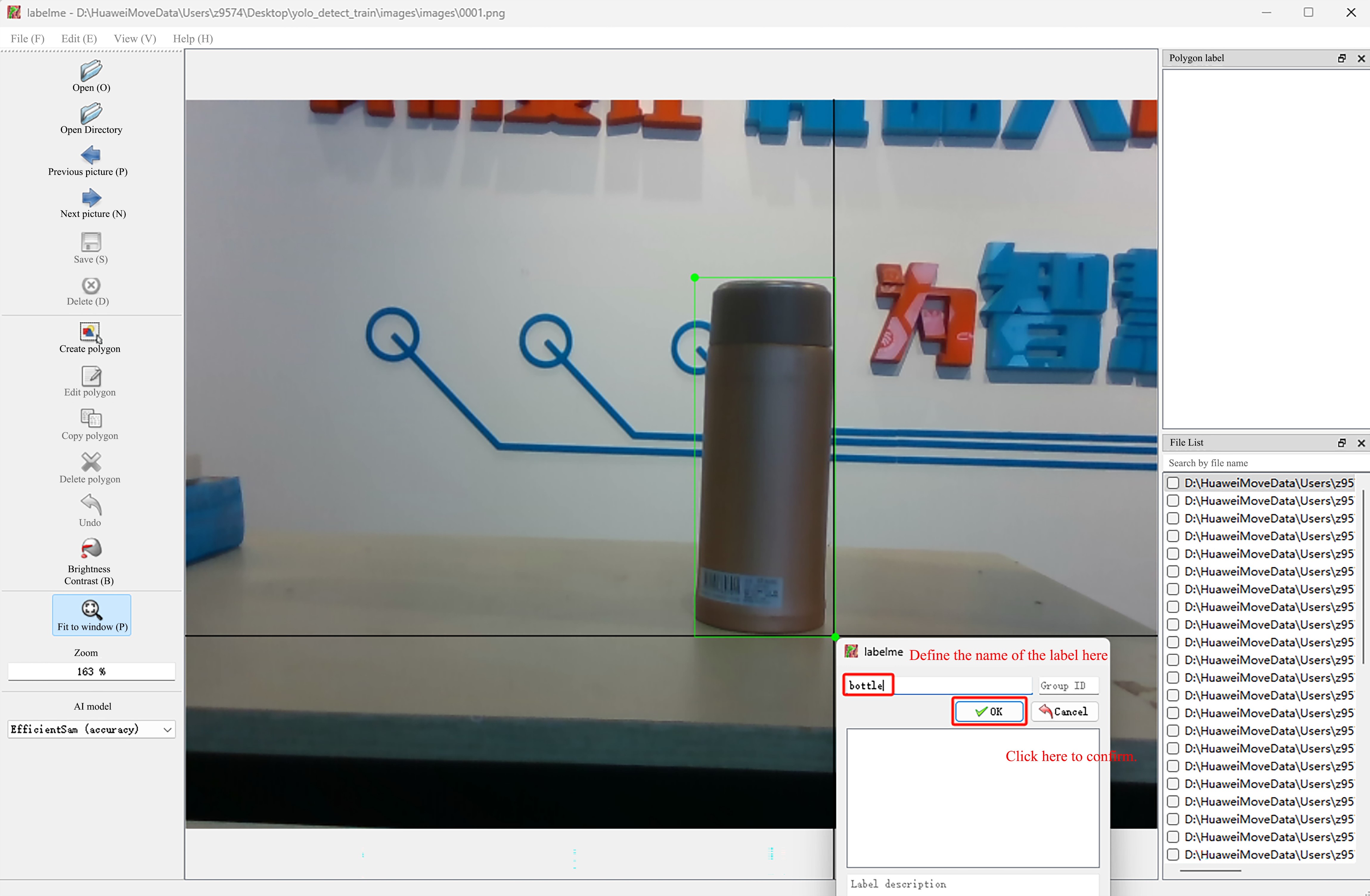Go to Next picture arrow
Viewport: 1370px width, 896px height.
(x=91, y=198)
